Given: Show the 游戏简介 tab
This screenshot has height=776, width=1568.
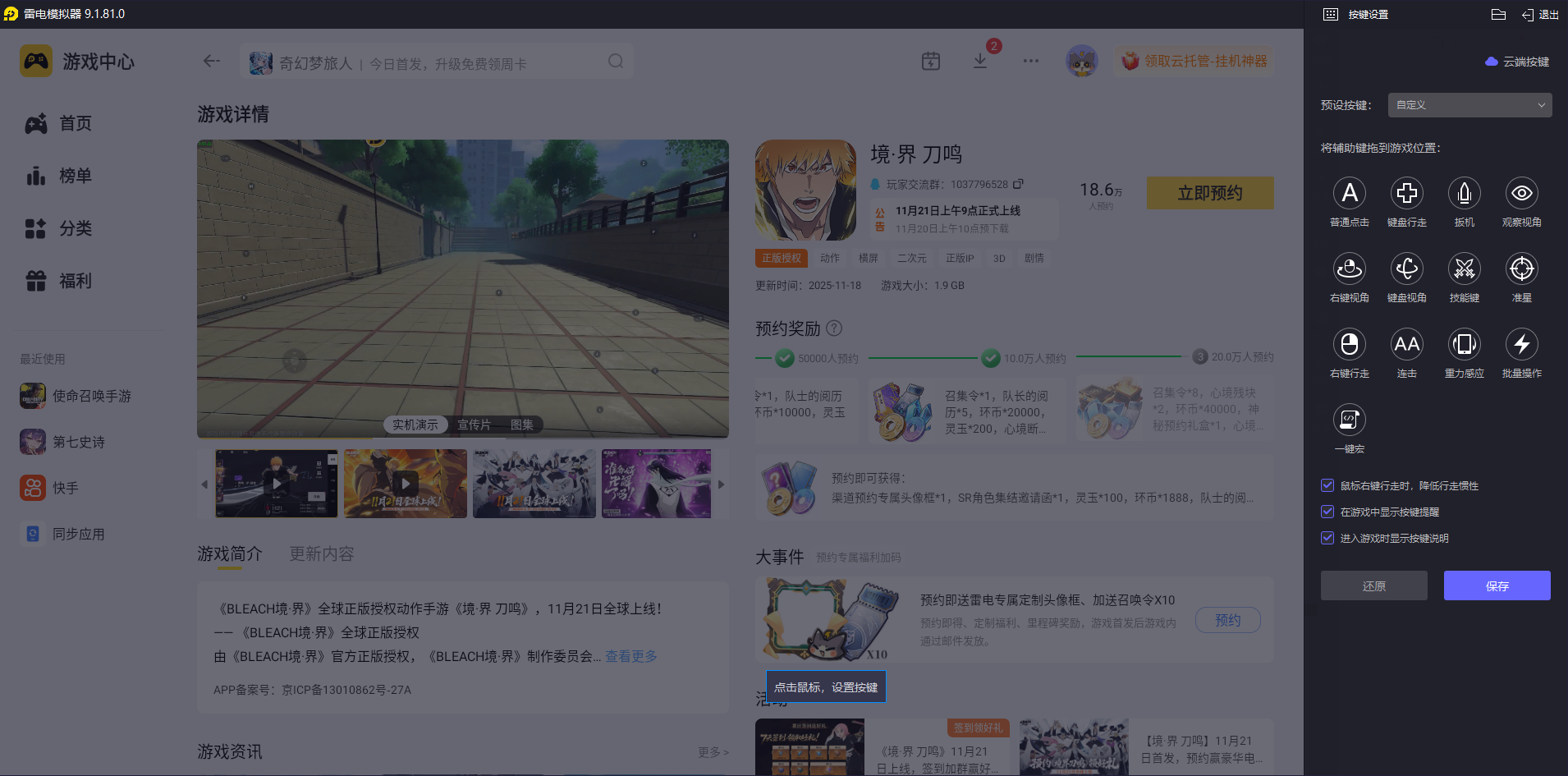Looking at the screenshot, I should click(x=230, y=554).
